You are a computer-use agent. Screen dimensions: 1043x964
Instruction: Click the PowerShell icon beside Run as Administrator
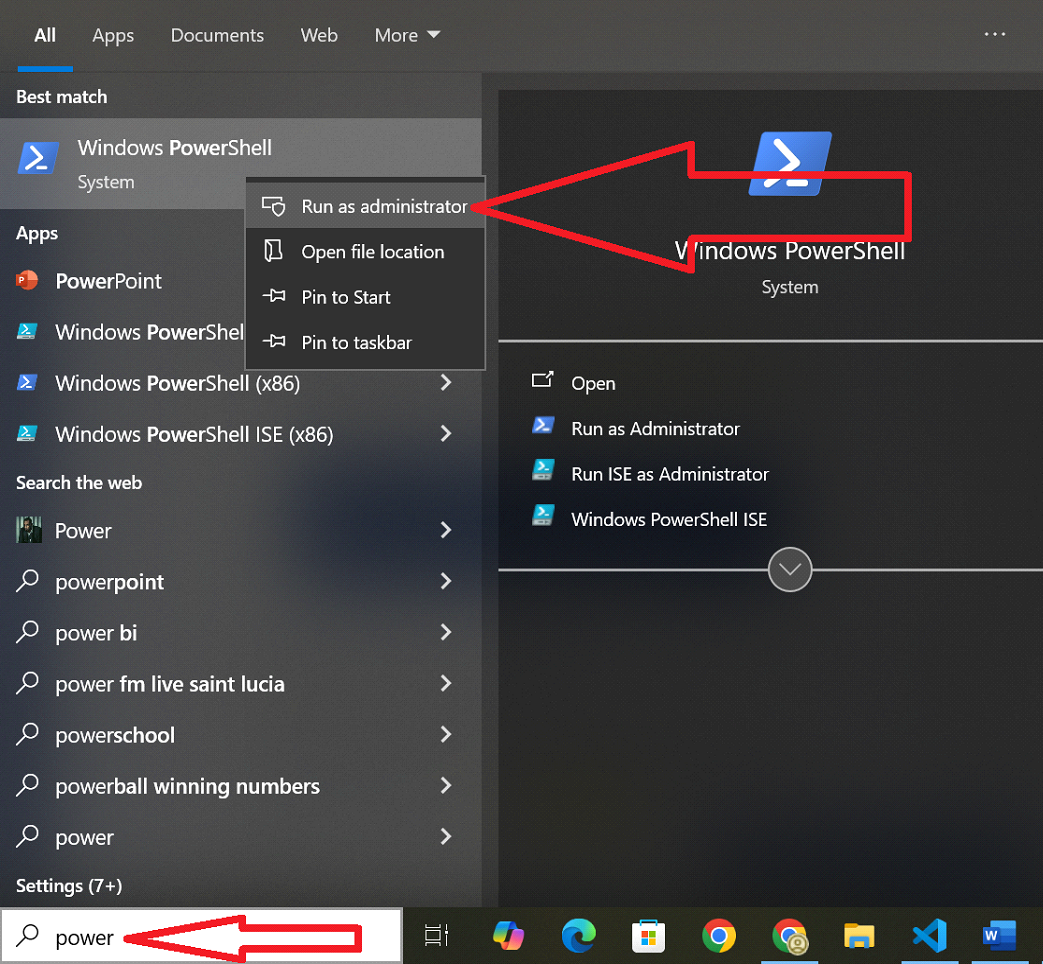point(543,424)
